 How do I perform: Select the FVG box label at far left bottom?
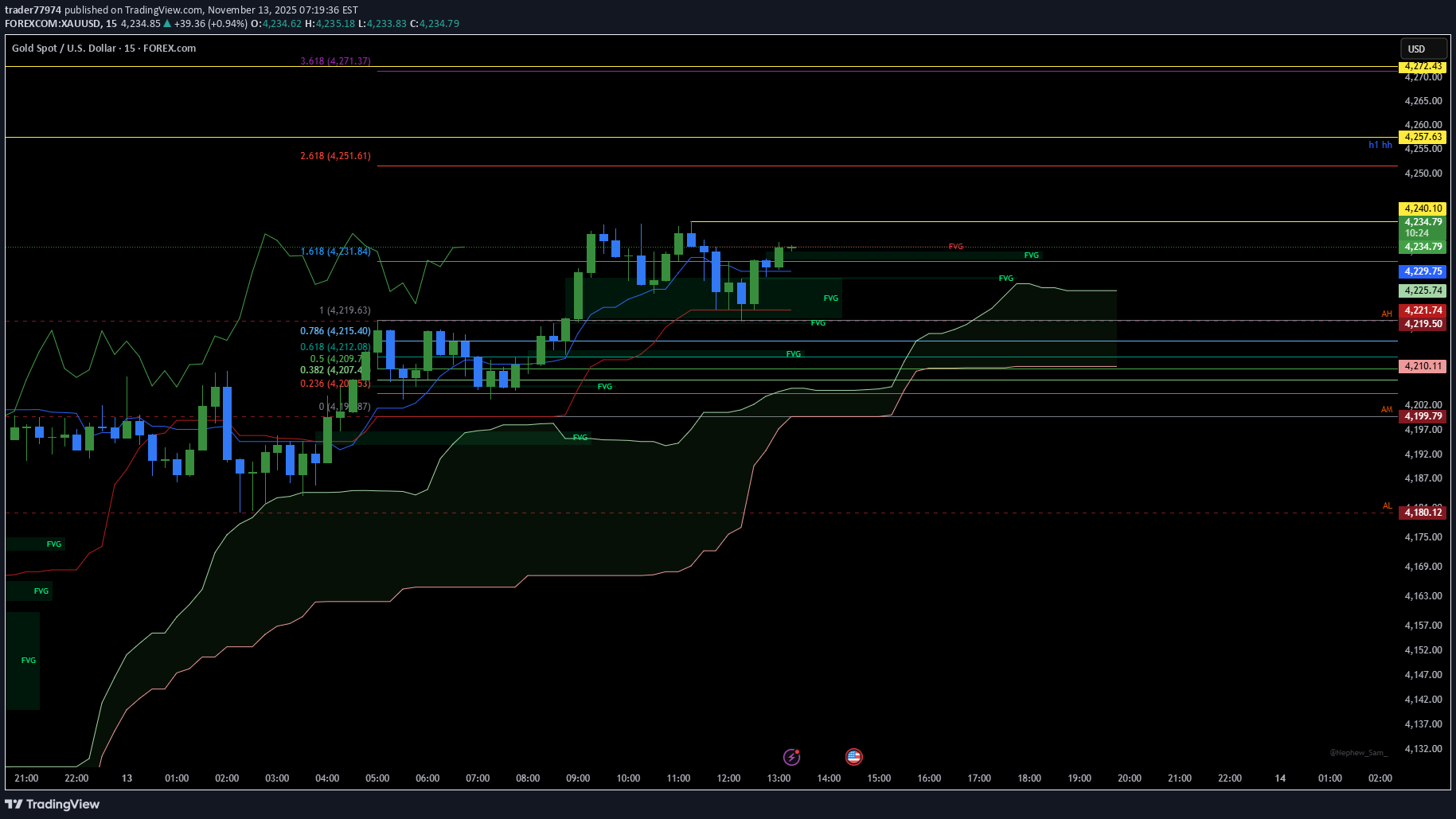(29, 660)
